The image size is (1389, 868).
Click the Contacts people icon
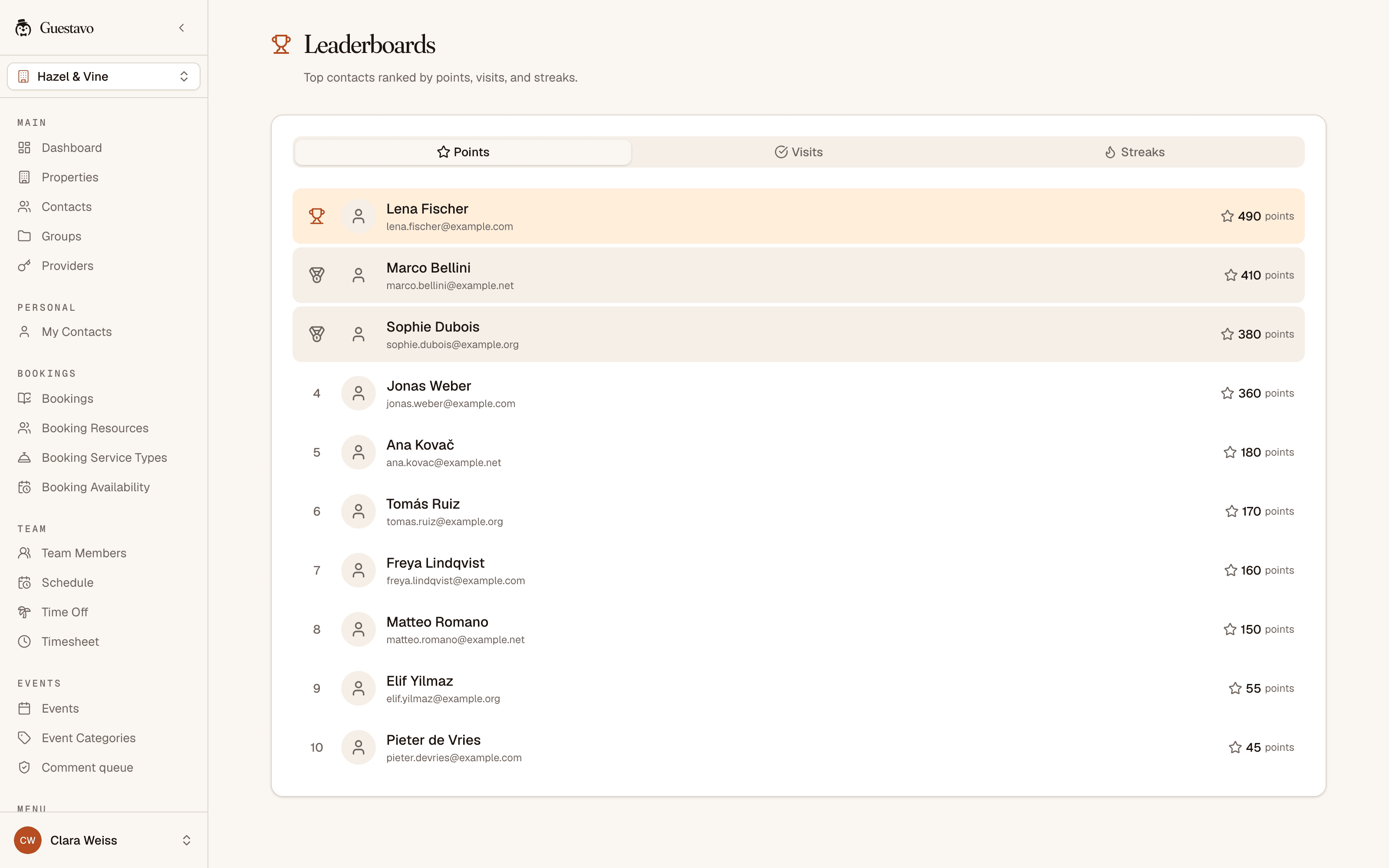pyautogui.click(x=24, y=207)
